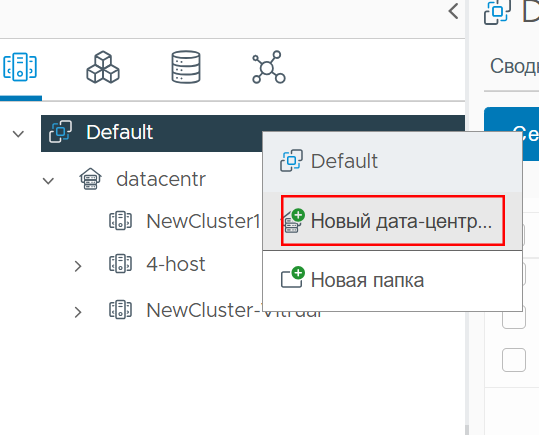The image size is (539, 435).
Task: Choose Новая папка from the context menu
Action: (x=393, y=280)
